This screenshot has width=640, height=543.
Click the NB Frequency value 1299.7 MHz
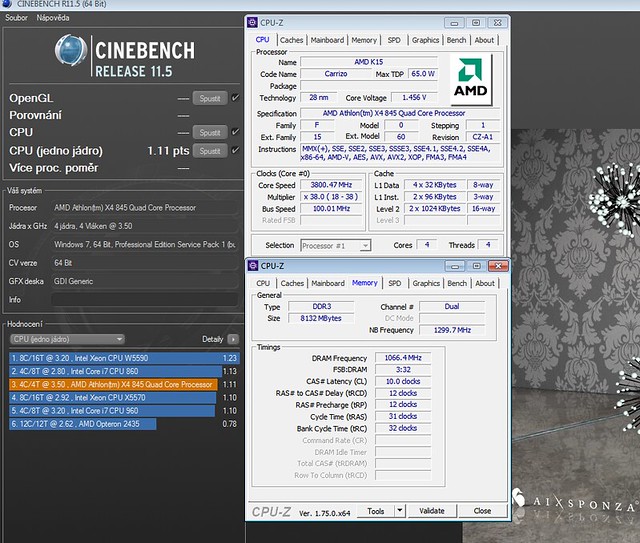coord(452,330)
